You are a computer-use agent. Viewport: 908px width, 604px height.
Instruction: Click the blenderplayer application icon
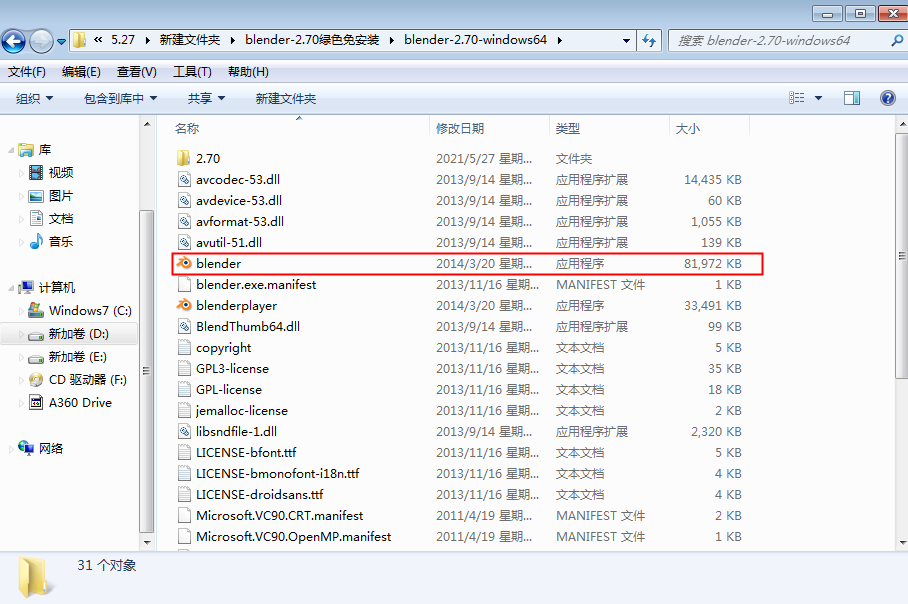(184, 306)
